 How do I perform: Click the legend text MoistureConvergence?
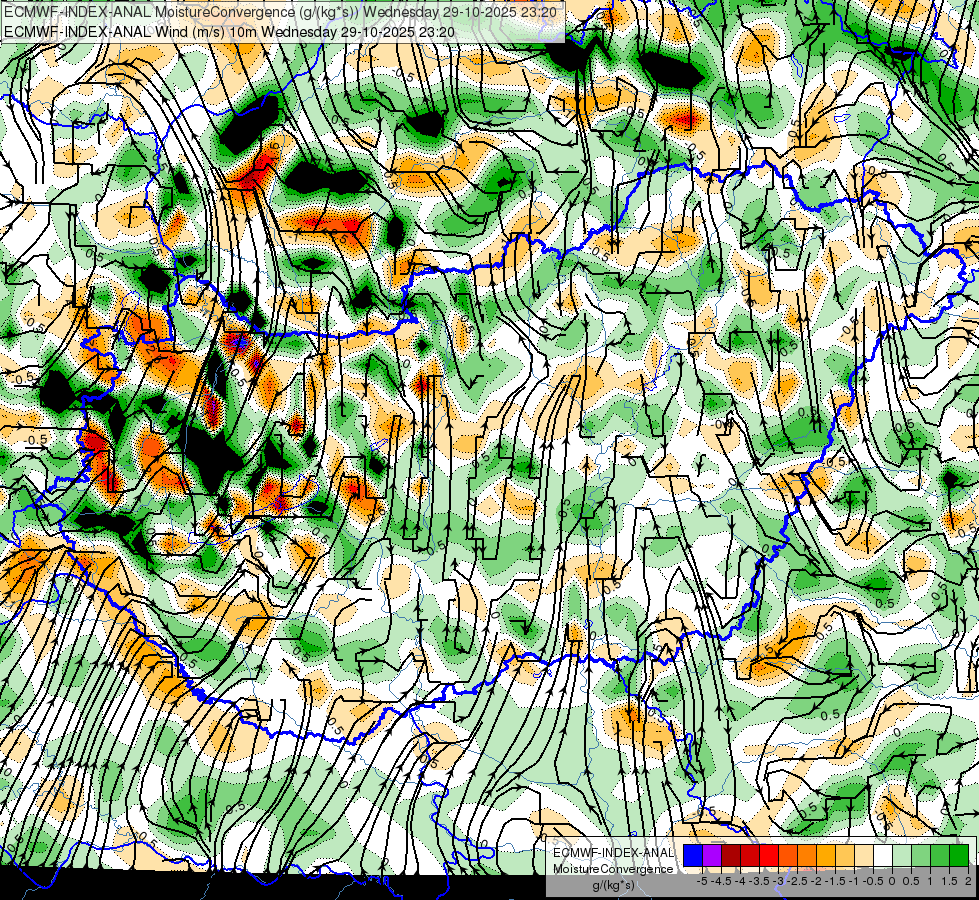point(613,869)
